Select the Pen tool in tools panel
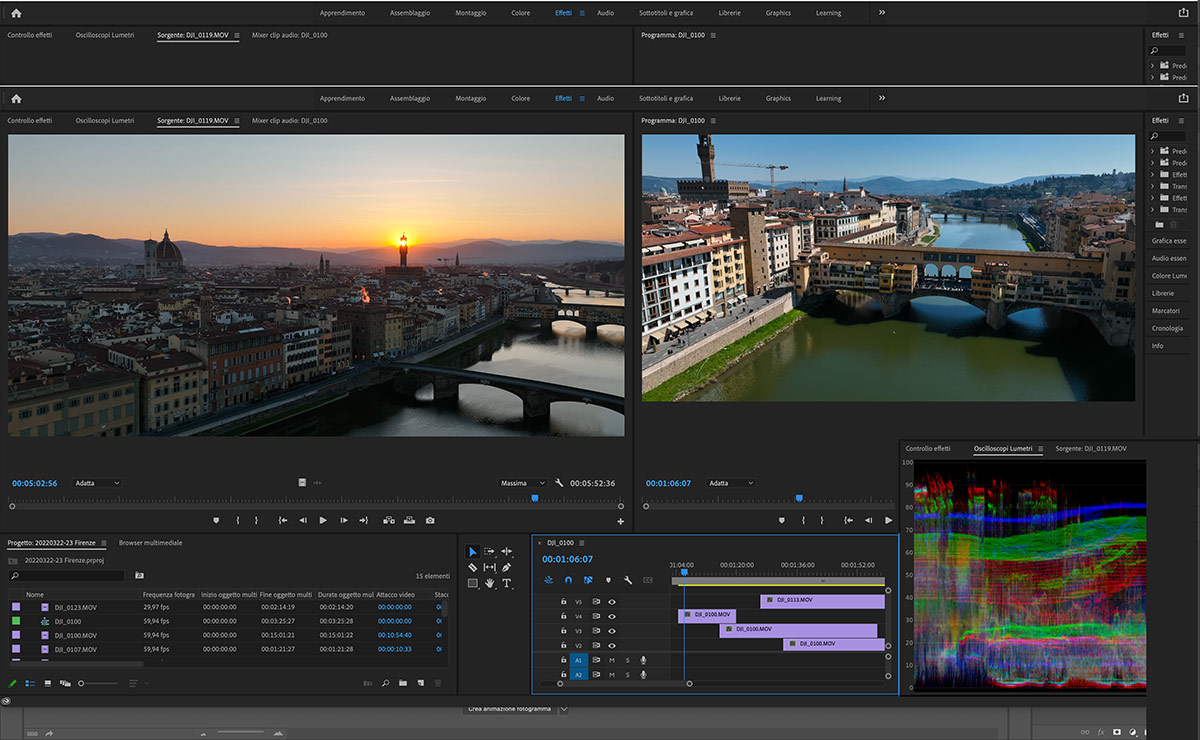Screen dimensions: 1200x740 (x=506, y=567)
